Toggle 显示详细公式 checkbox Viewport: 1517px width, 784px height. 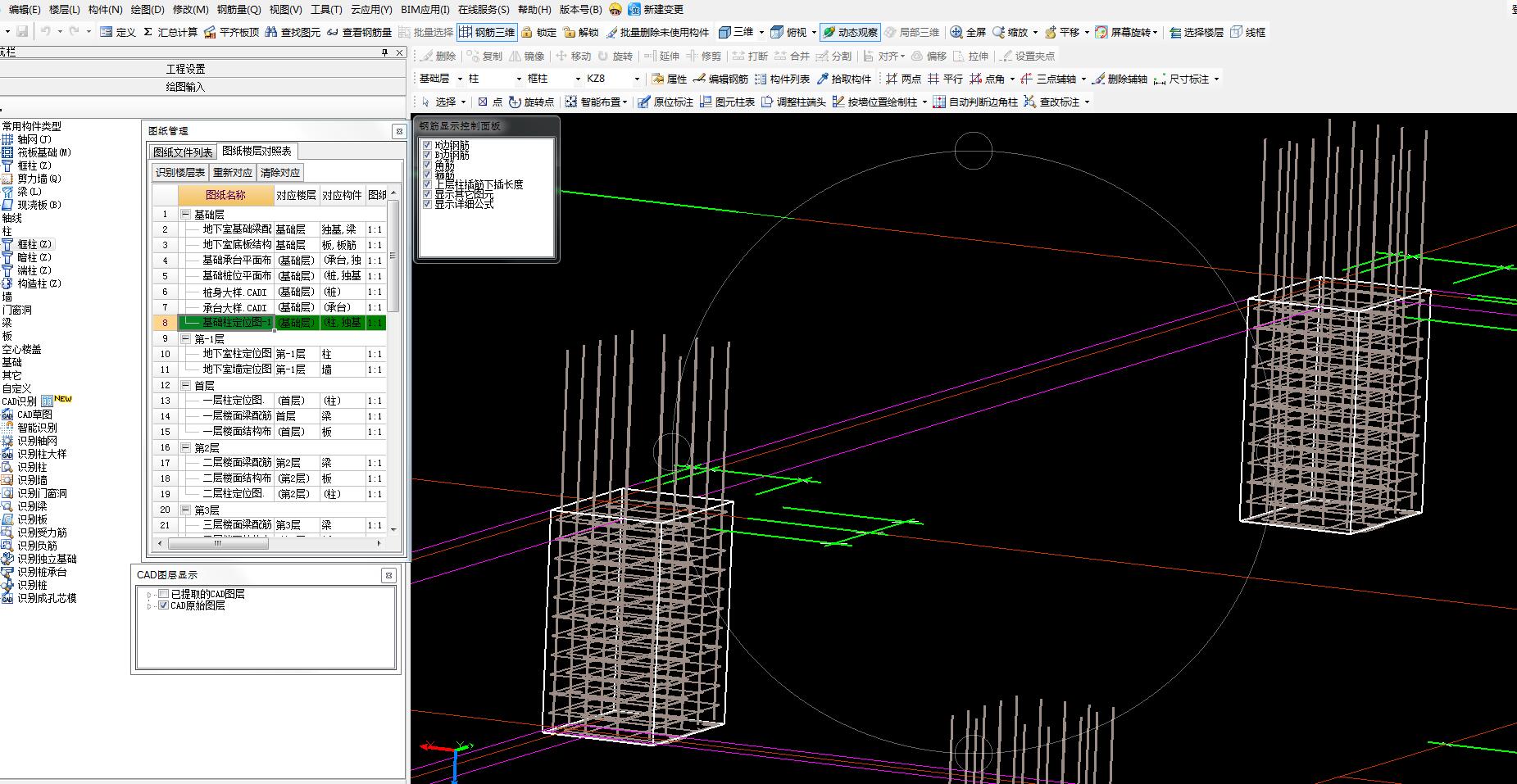[426, 204]
